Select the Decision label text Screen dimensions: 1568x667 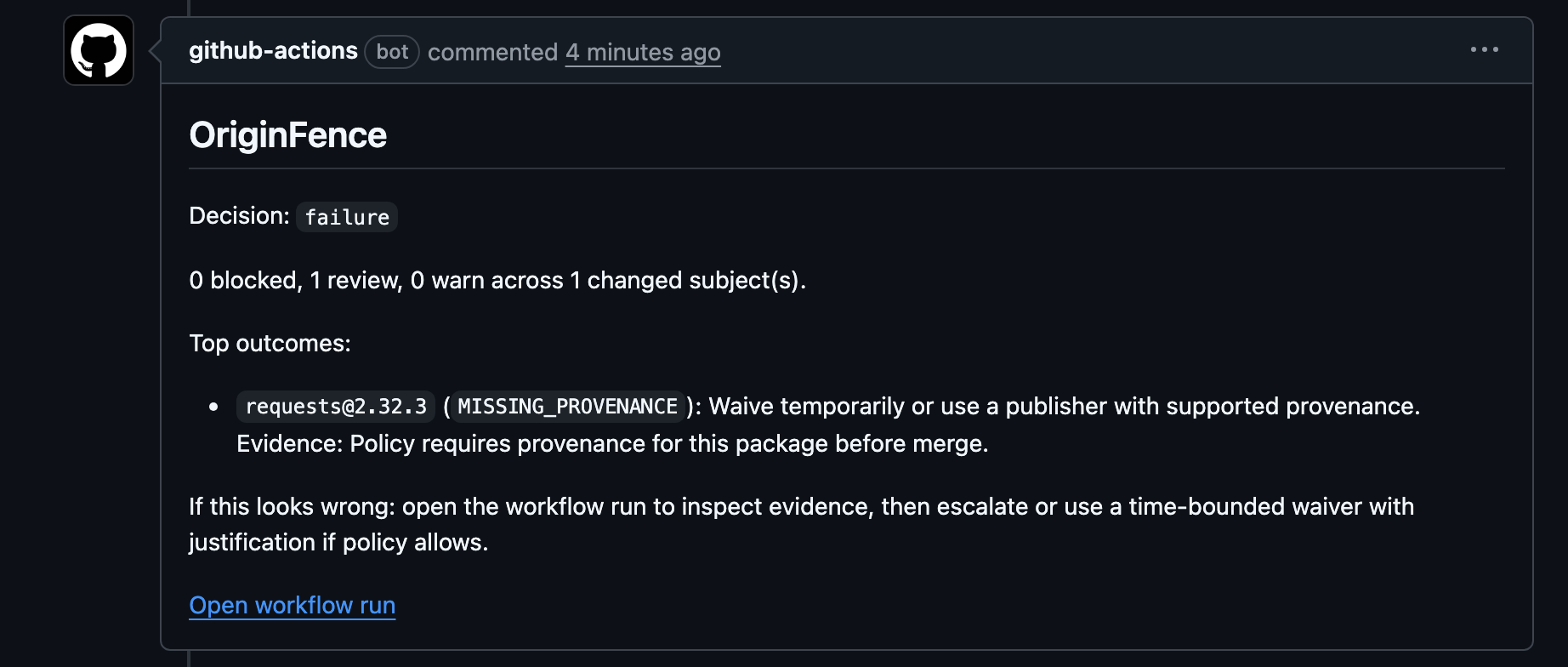[239, 216]
